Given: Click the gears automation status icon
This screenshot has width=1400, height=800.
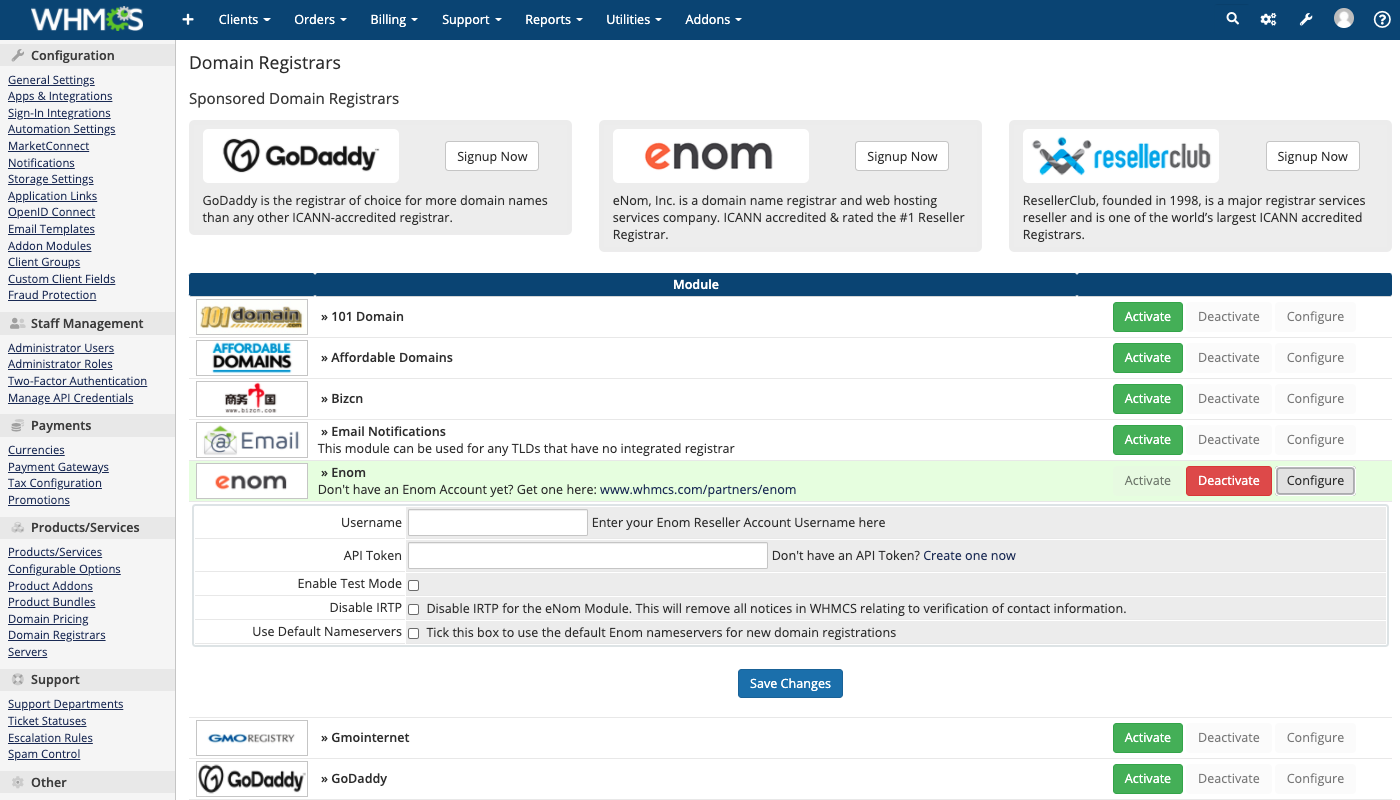Looking at the screenshot, I should point(1268,19).
